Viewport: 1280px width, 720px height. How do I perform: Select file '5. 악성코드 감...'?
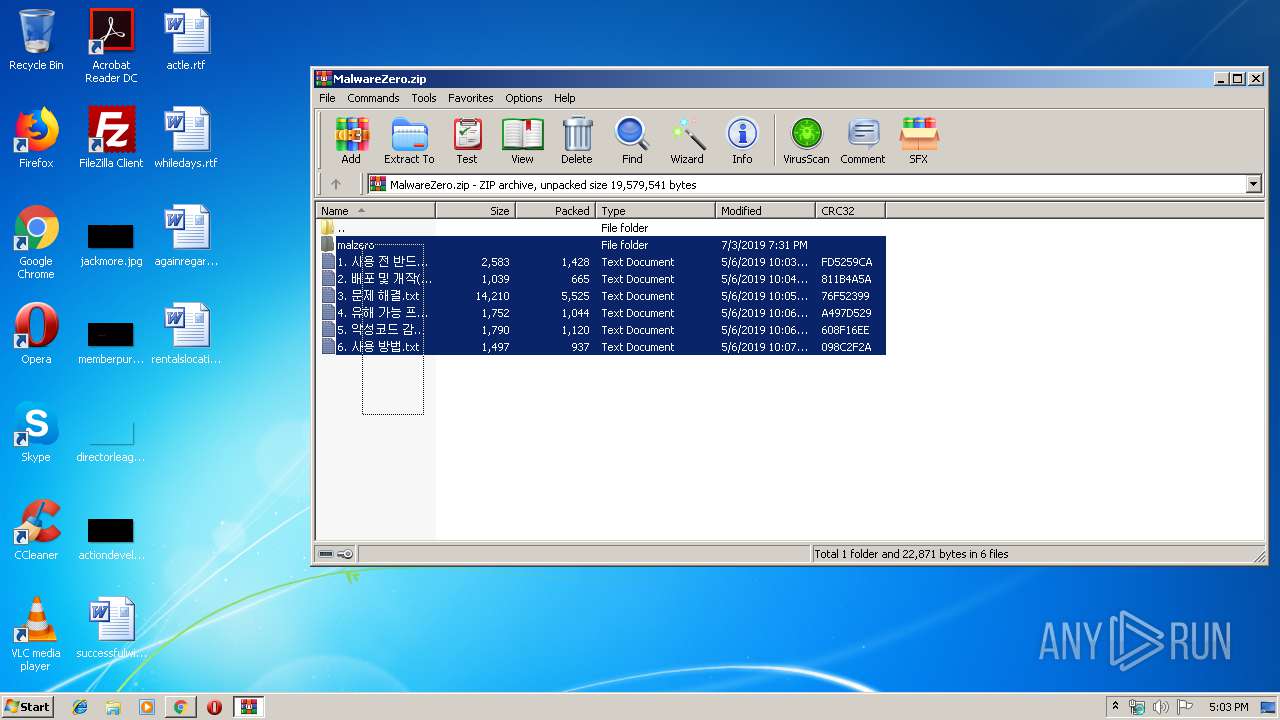[601, 330]
